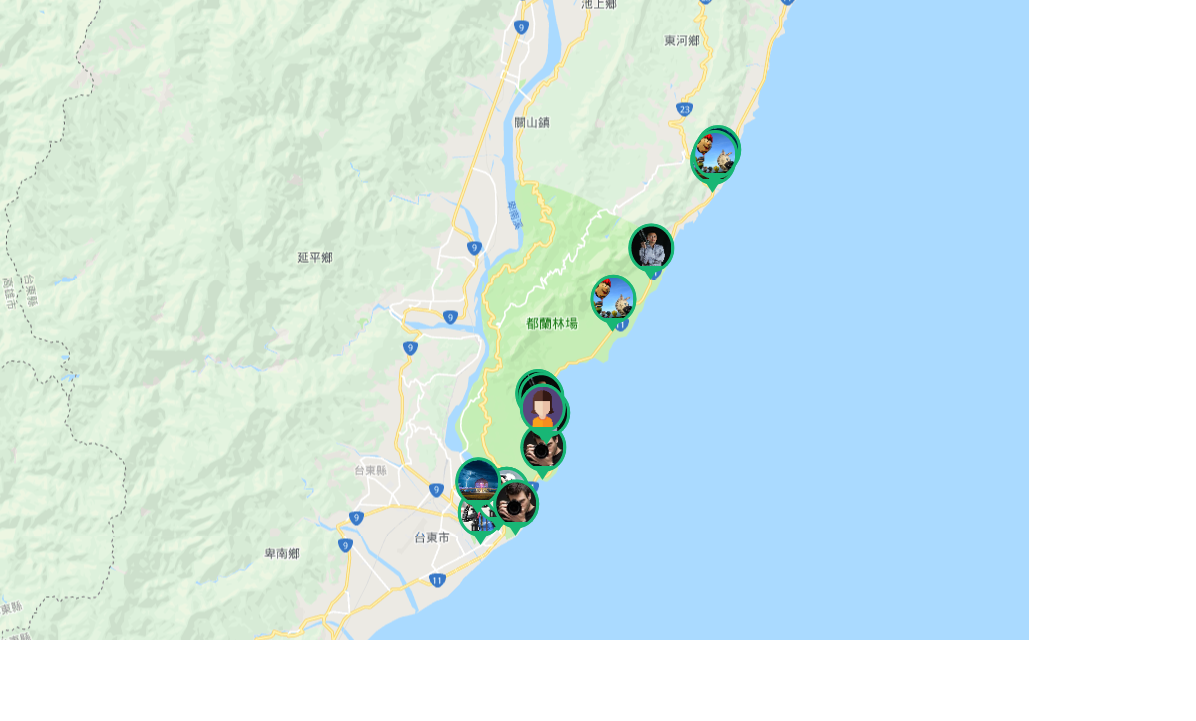Open the cartoon characters marker beside 都蘭林場
1196x721 pixels.
pos(613,299)
